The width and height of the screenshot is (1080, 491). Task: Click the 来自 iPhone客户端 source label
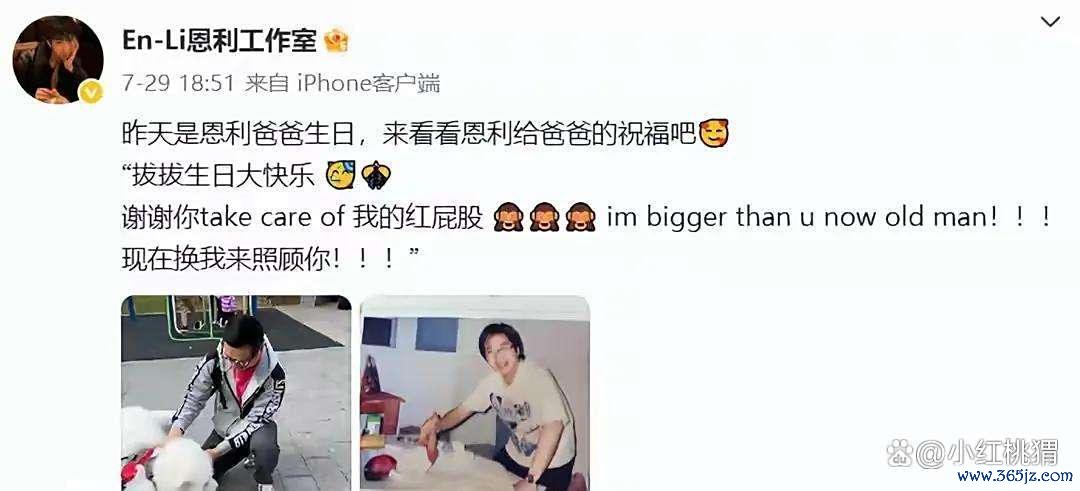[x=342, y=84]
